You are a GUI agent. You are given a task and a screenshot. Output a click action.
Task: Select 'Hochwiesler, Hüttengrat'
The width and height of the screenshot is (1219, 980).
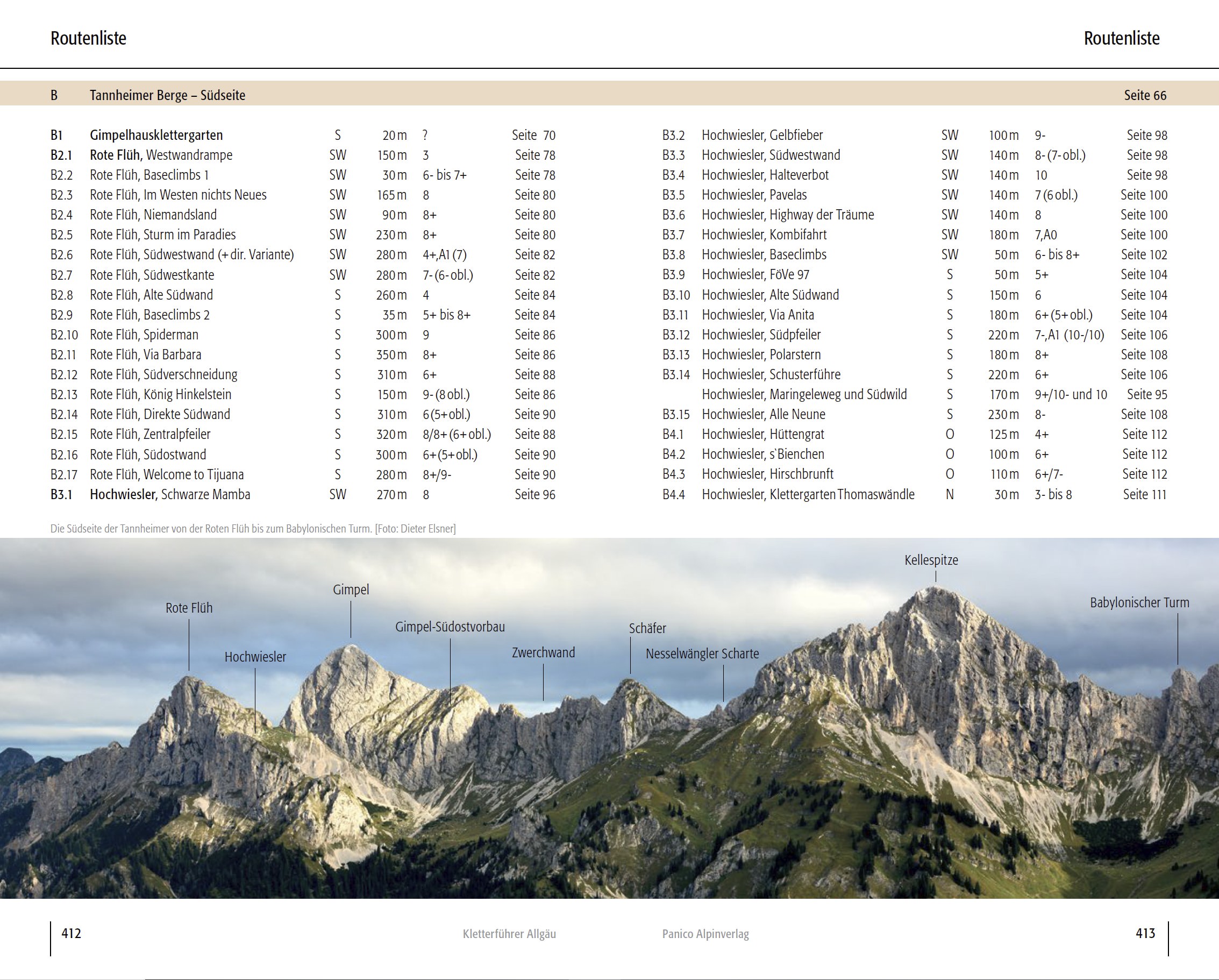click(x=762, y=434)
